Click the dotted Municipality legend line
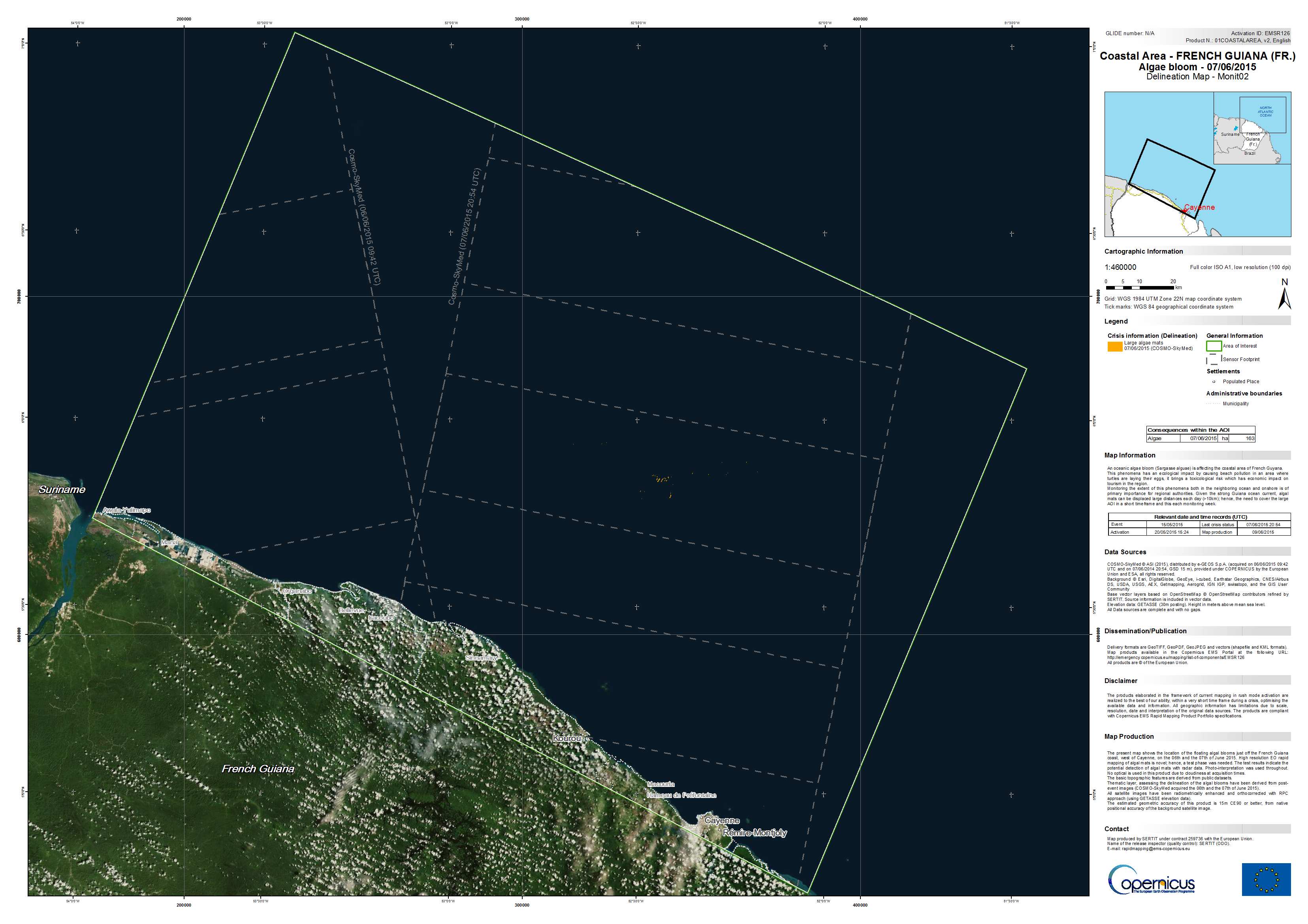1308x924 pixels. [1214, 404]
